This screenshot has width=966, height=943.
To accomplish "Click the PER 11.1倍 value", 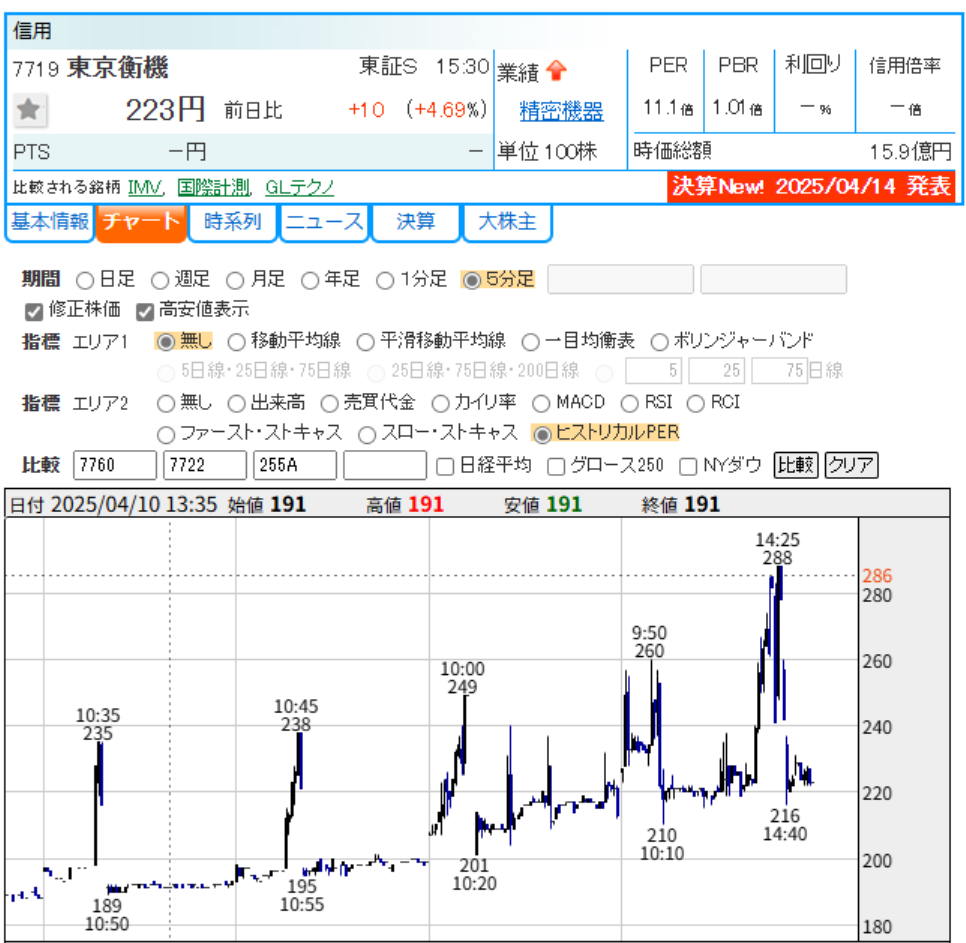I will 668,108.
